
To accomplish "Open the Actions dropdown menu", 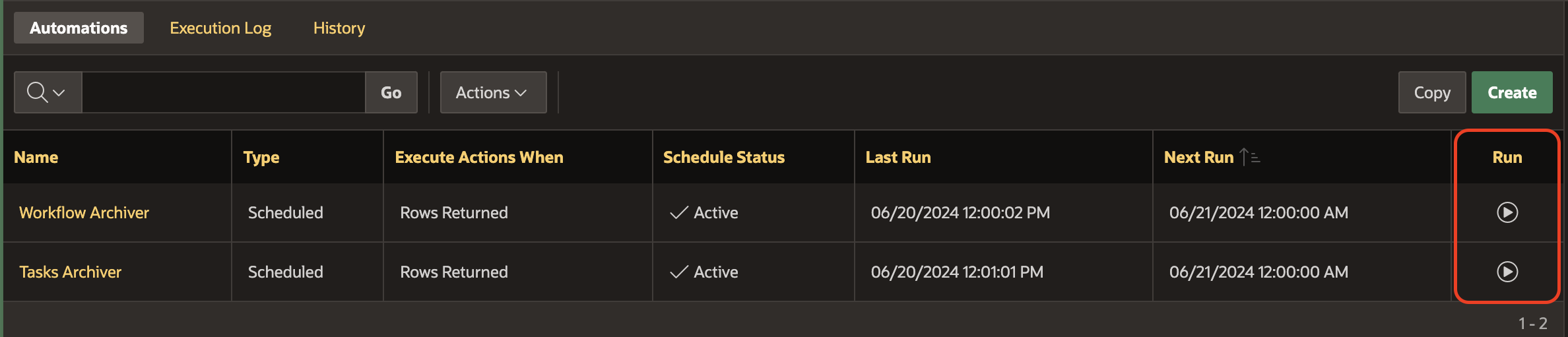I will click(x=492, y=92).
